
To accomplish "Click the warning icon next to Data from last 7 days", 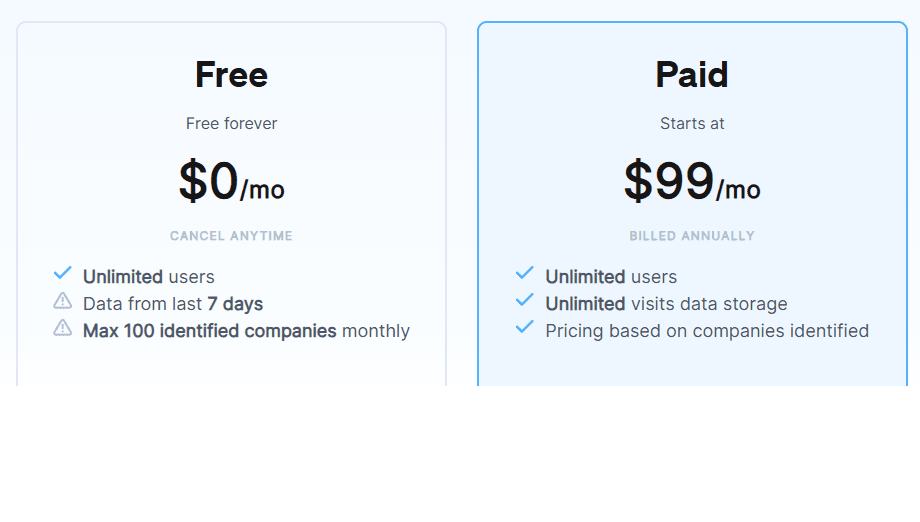I will point(63,300).
